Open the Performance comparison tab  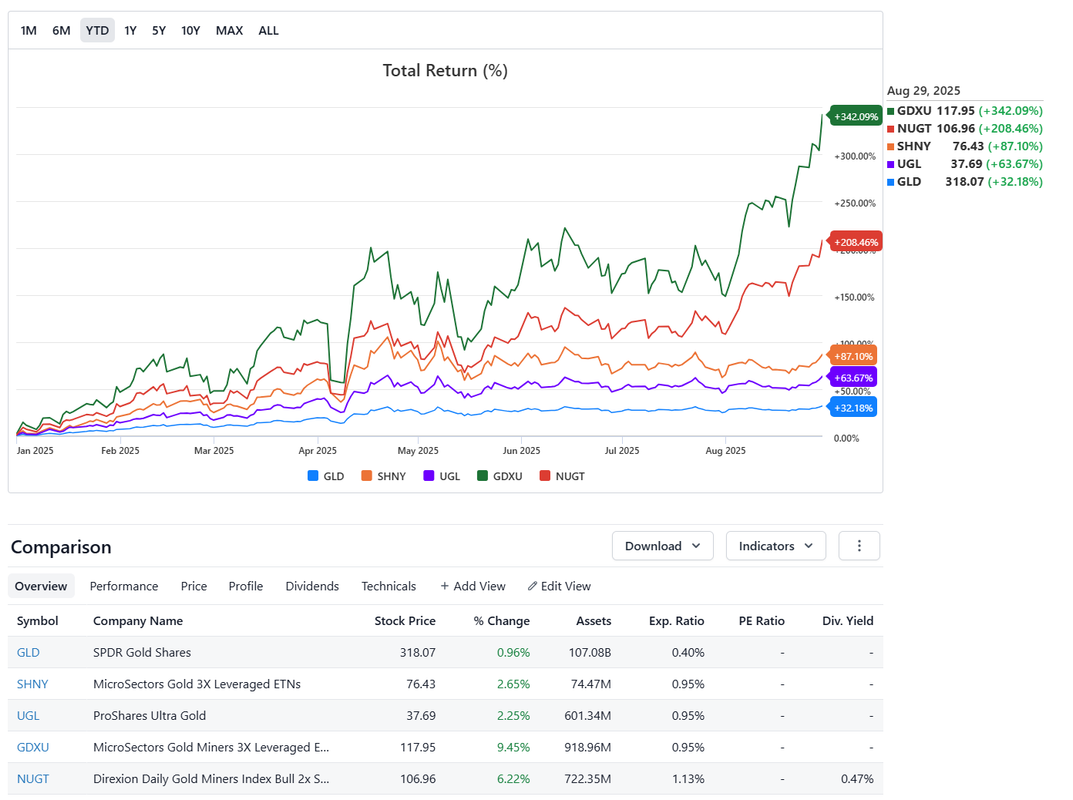pyautogui.click(x=124, y=586)
